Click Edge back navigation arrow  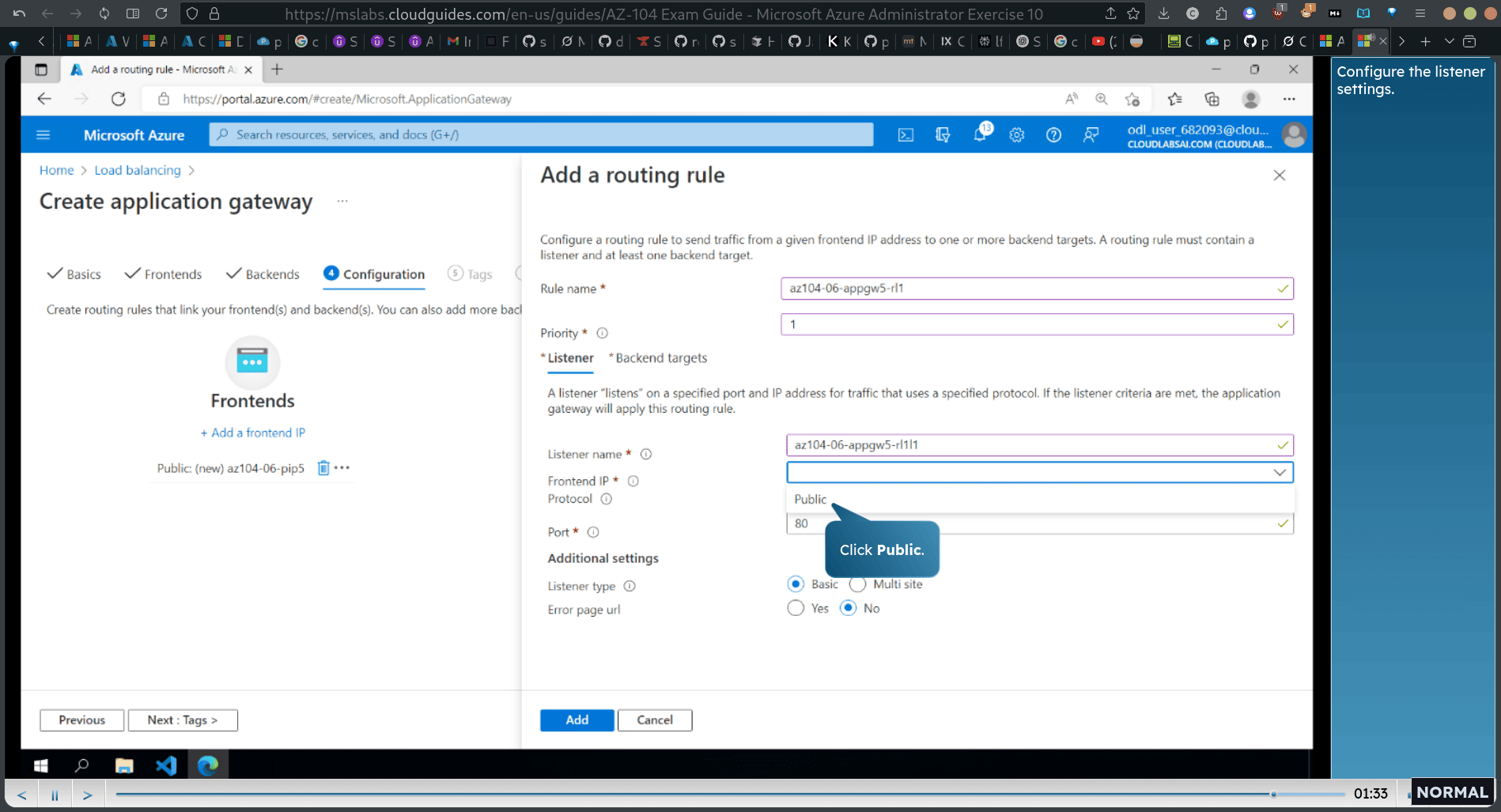(44, 99)
